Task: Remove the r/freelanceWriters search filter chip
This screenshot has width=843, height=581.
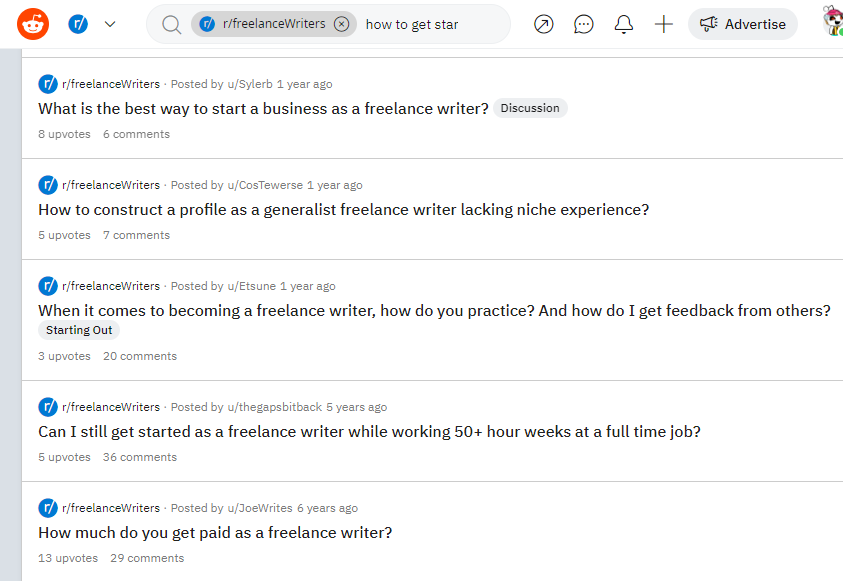Action: 342,24
